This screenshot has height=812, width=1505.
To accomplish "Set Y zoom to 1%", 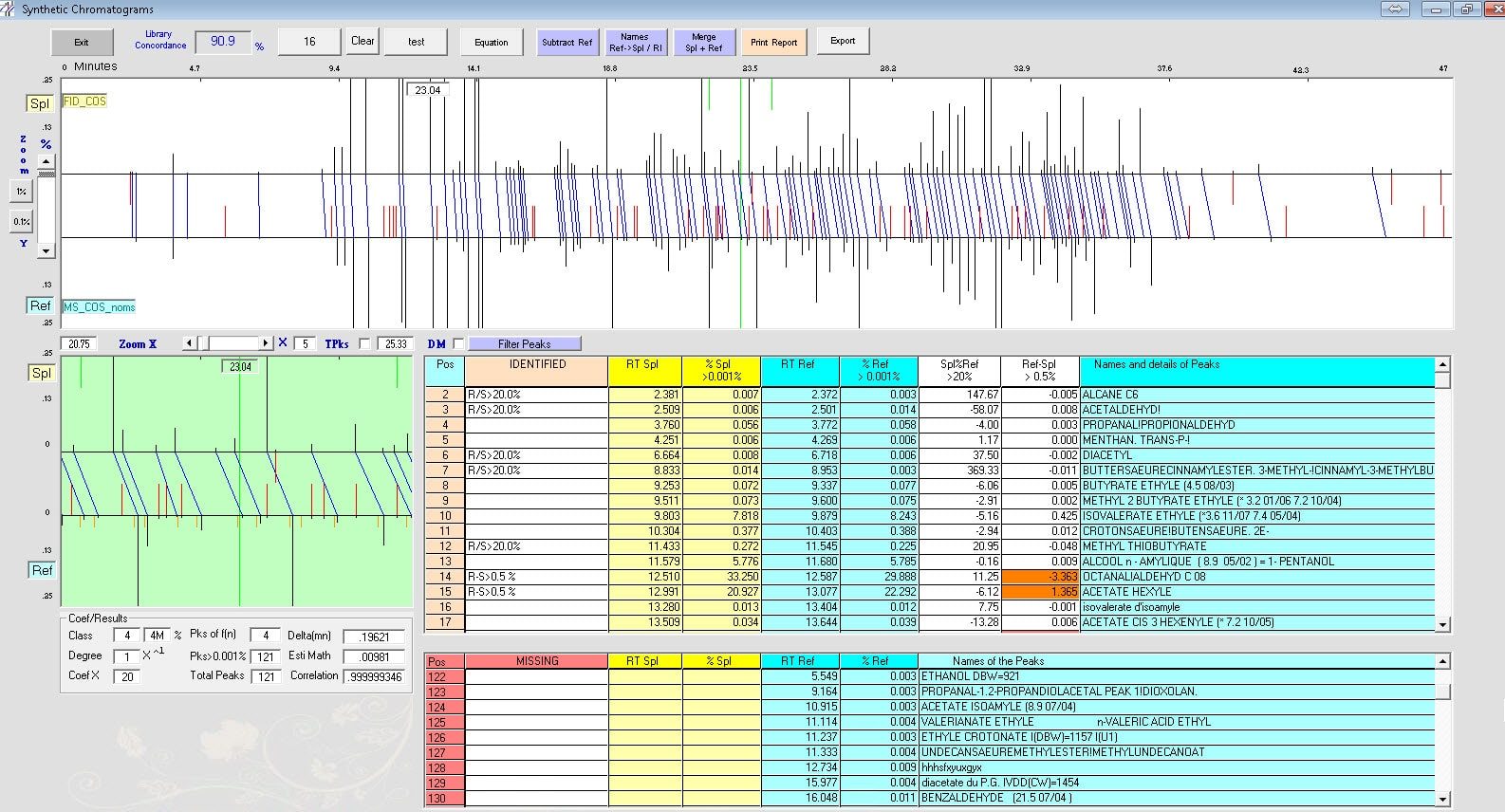I will click(x=21, y=191).
